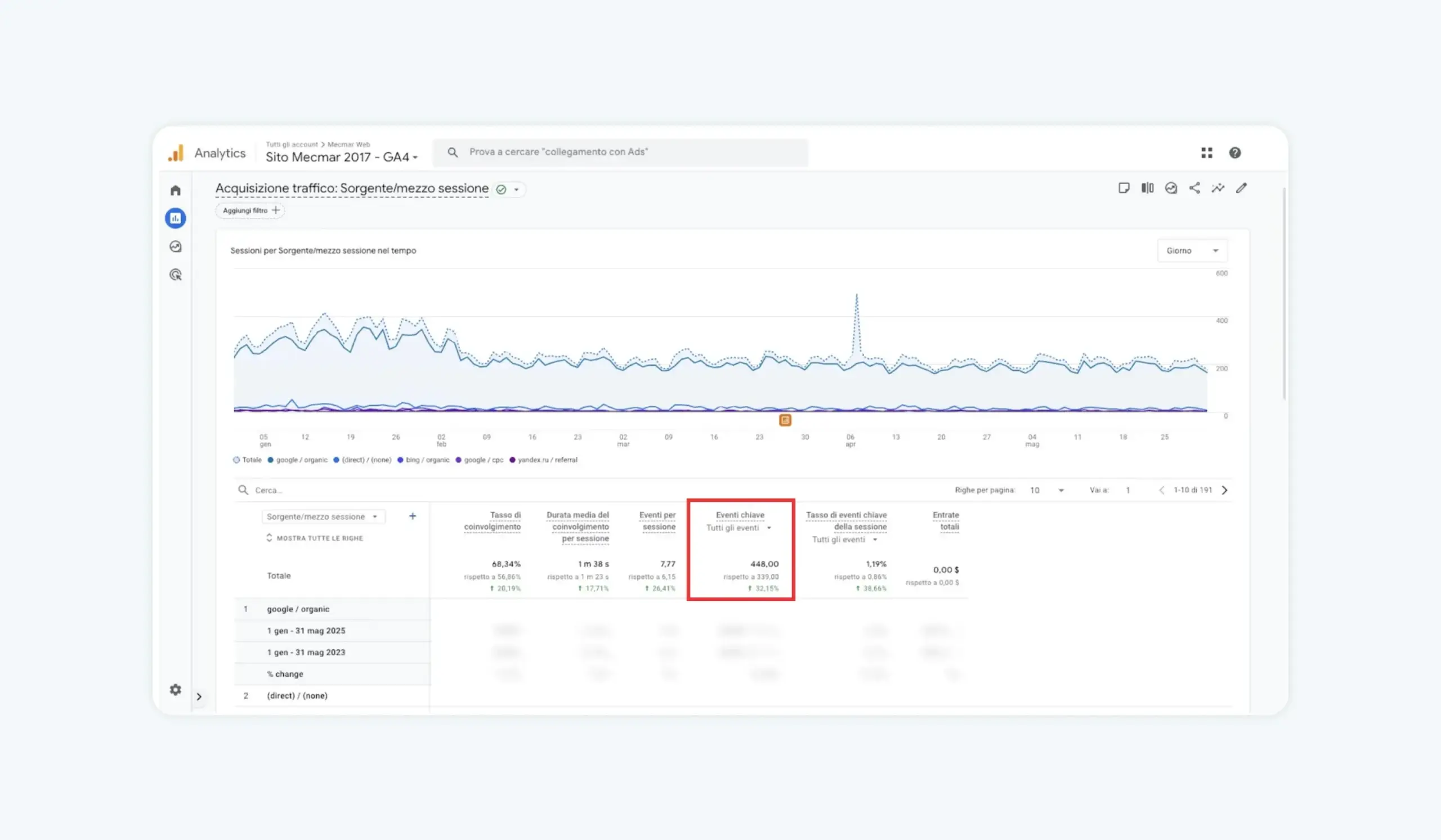The height and width of the screenshot is (840, 1441).
Task: Toggle the (direct) / (none) legend series
Action: tap(362, 460)
